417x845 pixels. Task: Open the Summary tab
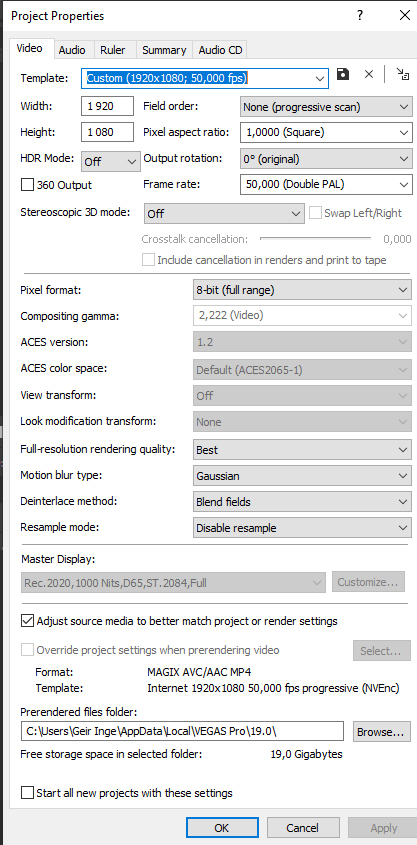164,50
